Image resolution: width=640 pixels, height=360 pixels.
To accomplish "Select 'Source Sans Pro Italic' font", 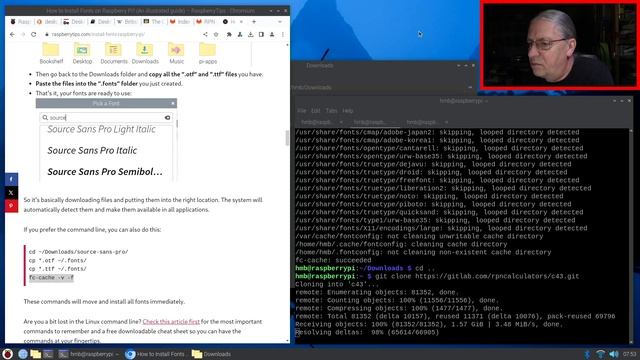I will [x=92, y=150].
